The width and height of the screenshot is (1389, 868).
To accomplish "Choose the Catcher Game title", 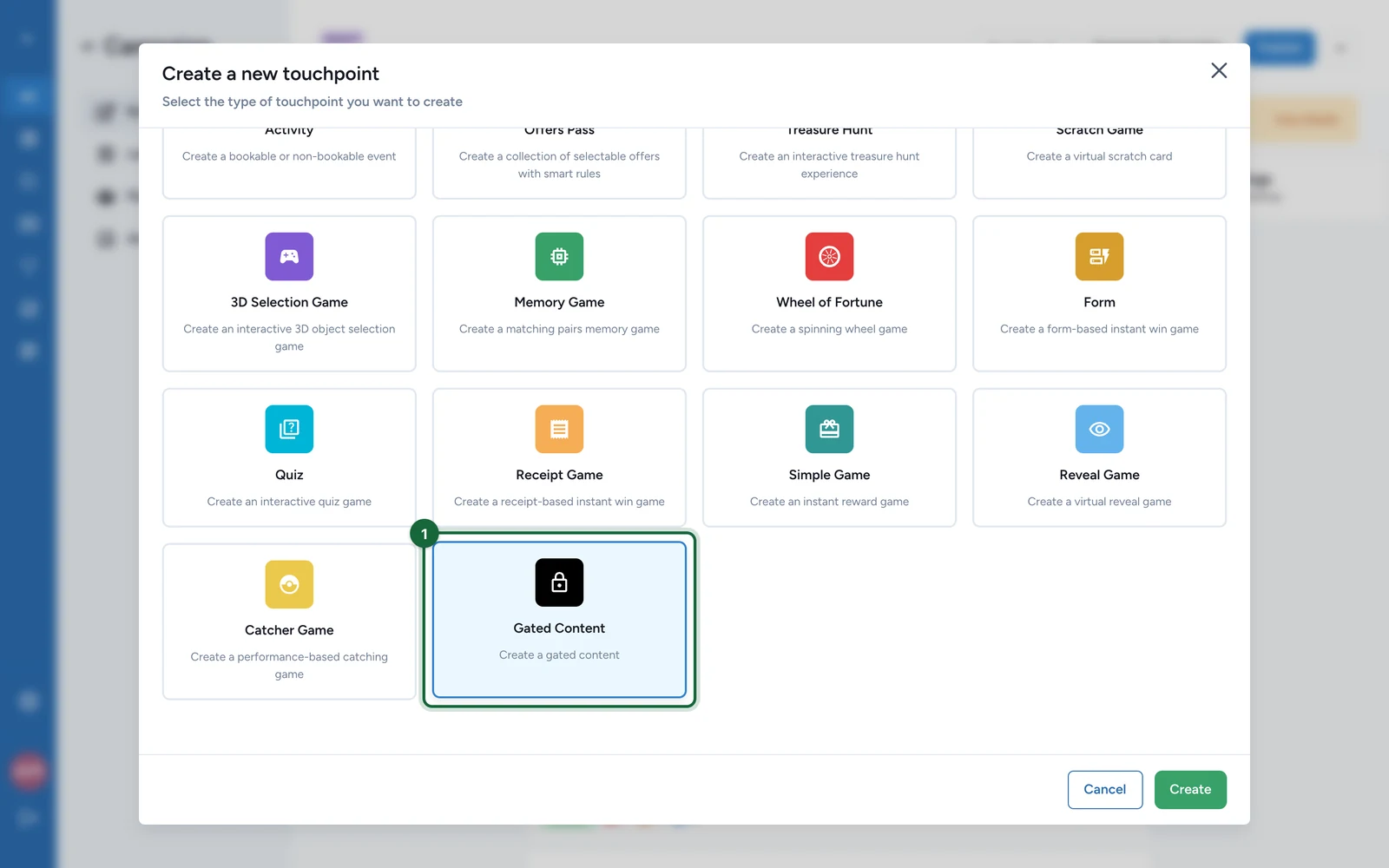I will click(289, 630).
